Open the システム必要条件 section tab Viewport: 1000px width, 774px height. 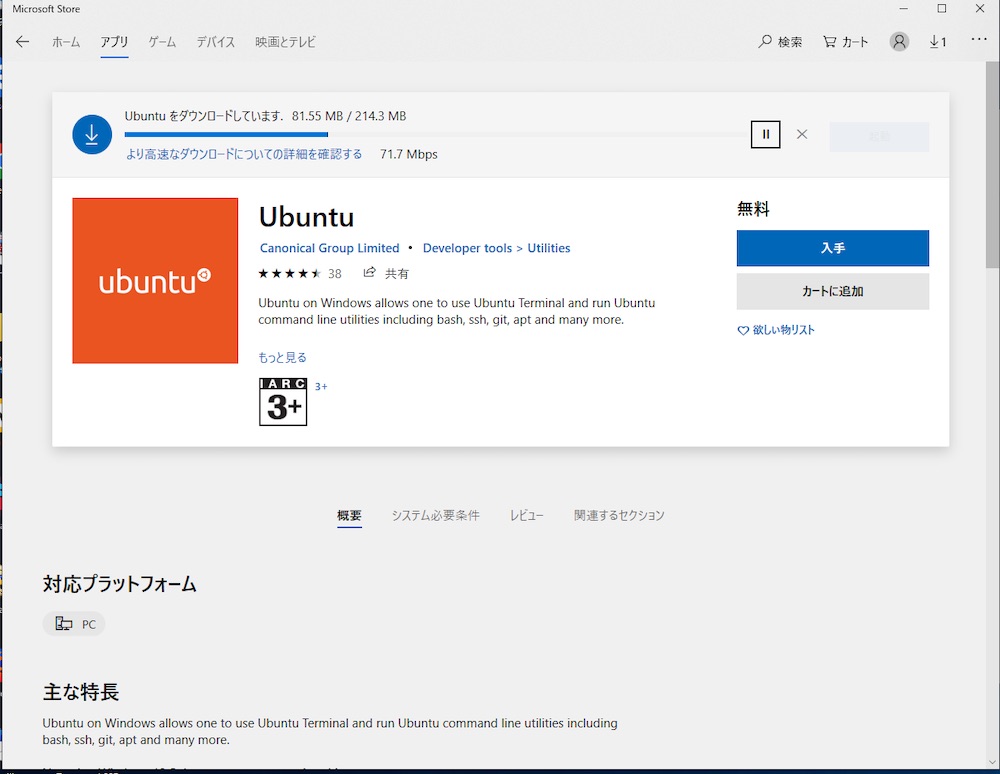[435, 515]
